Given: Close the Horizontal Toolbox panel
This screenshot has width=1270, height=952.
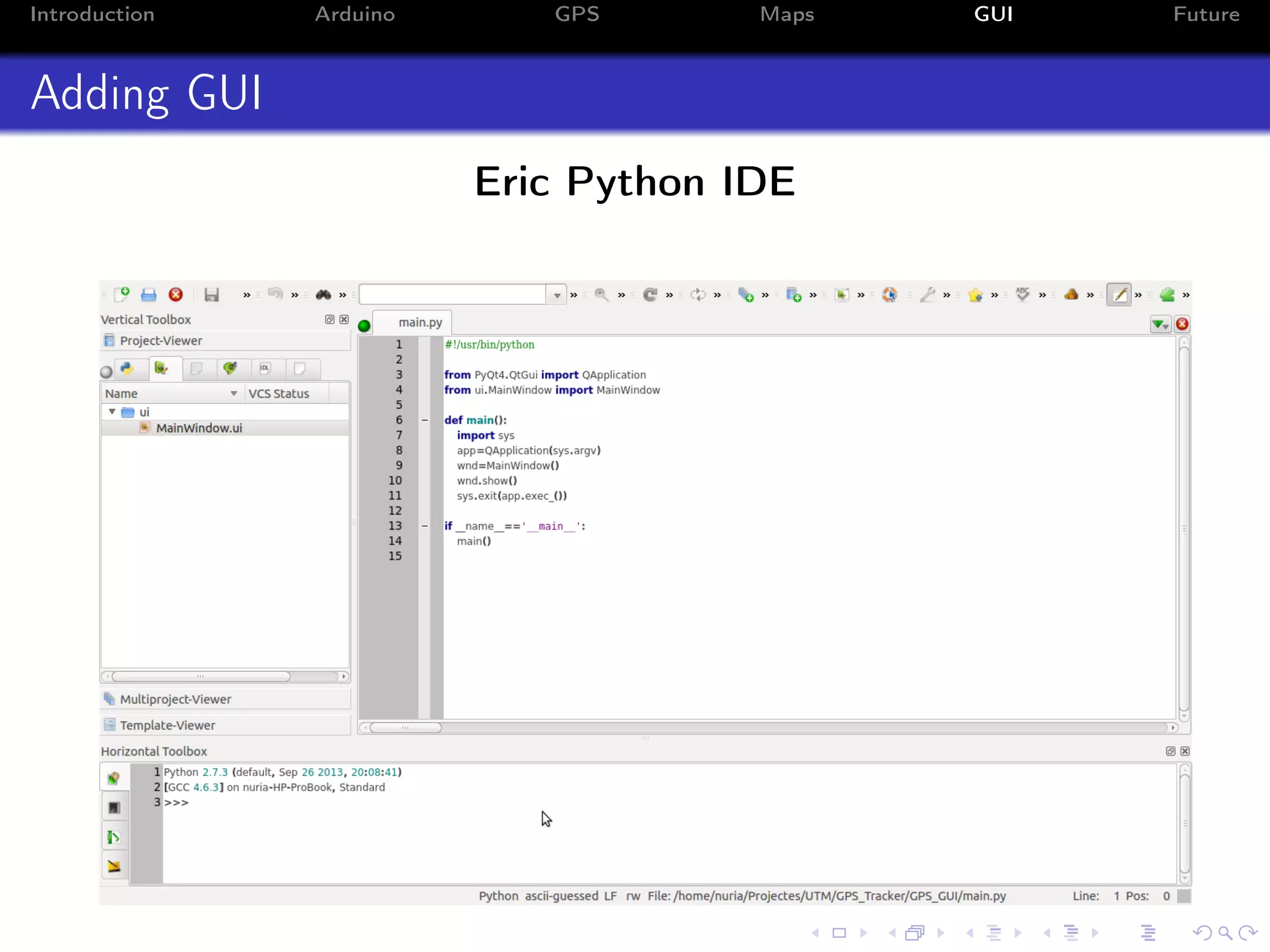Looking at the screenshot, I should [x=1185, y=751].
